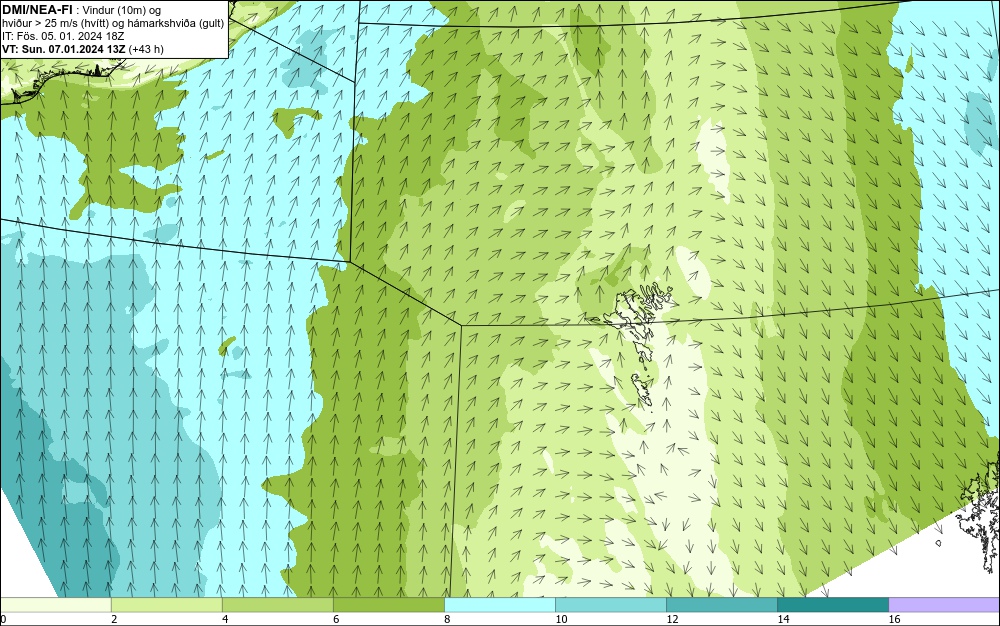Image resolution: width=1000 pixels, height=626 pixels.
Task: Click the pale yellow 0–2 m/s legend swatch
Action: click(55, 604)
